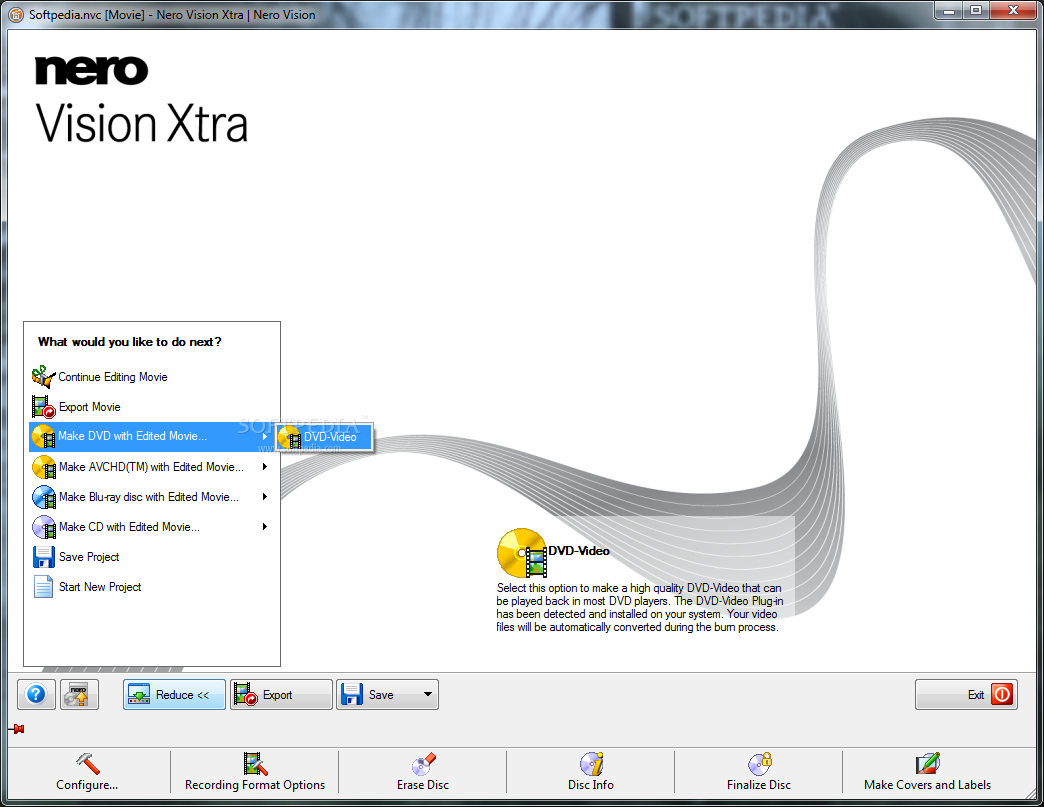
Task: Maximize the Nero Vision window
Action: (976, 10)
